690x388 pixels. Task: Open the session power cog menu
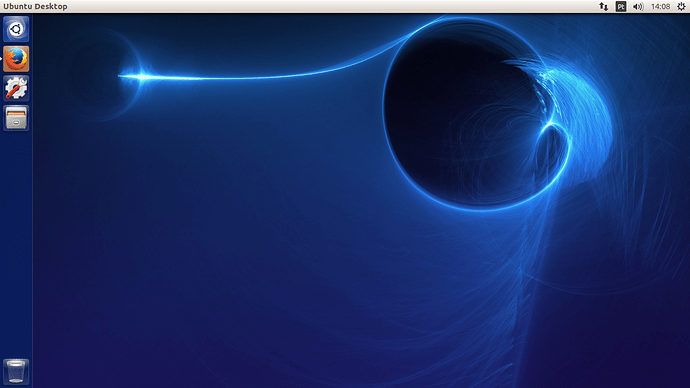point(681,7)
